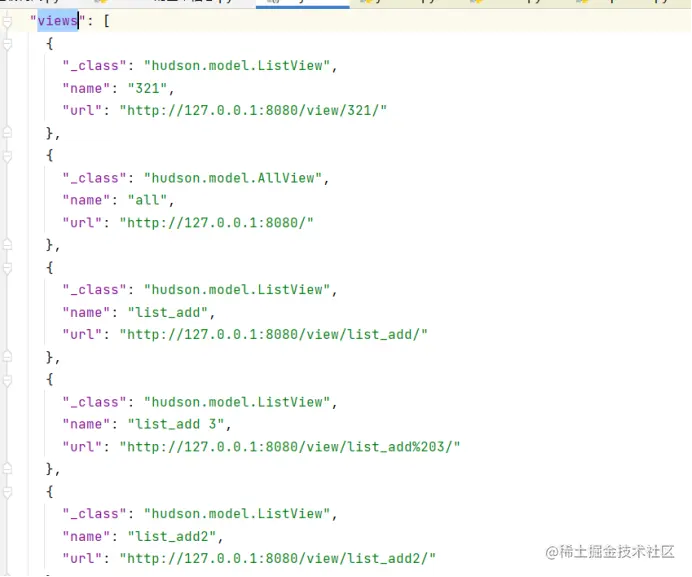Screen dimensions: 692x577
Task: Click the "name" key beside value "list_add2"
Action: tap(86, 536)
